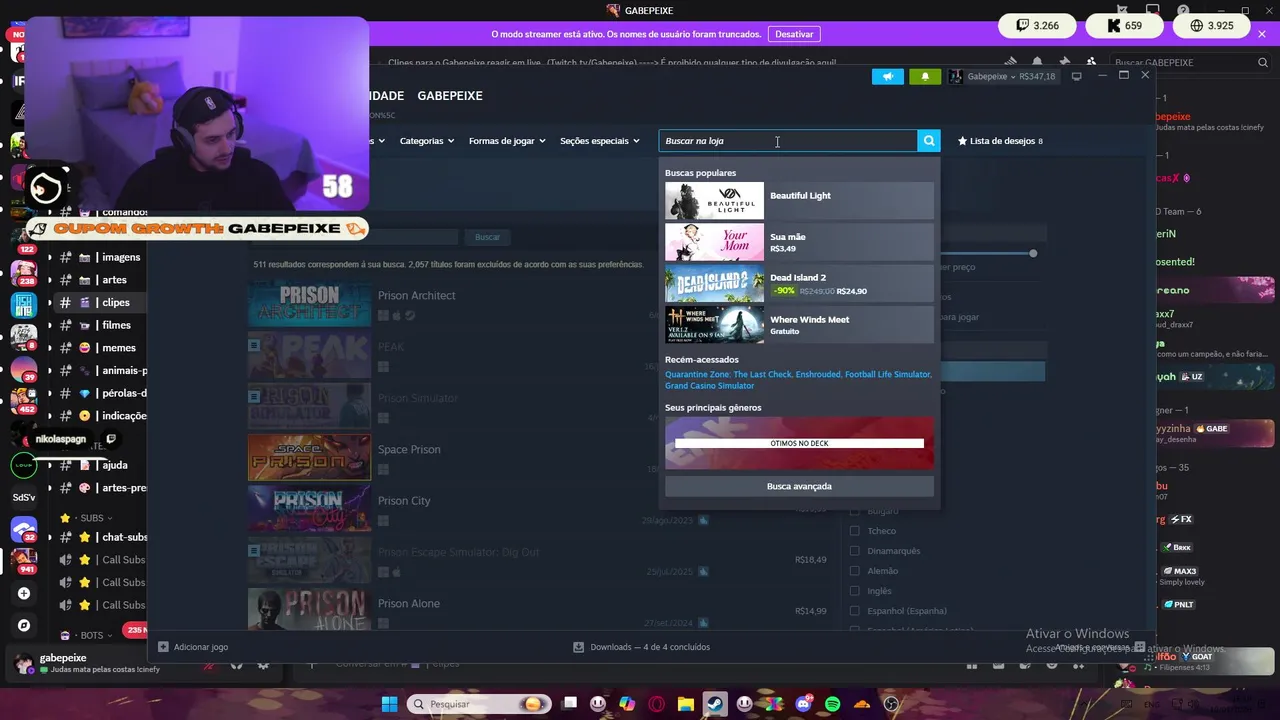Open SdS'v Discord server icon
1280x720 pixels.
[x=24, y=497]
